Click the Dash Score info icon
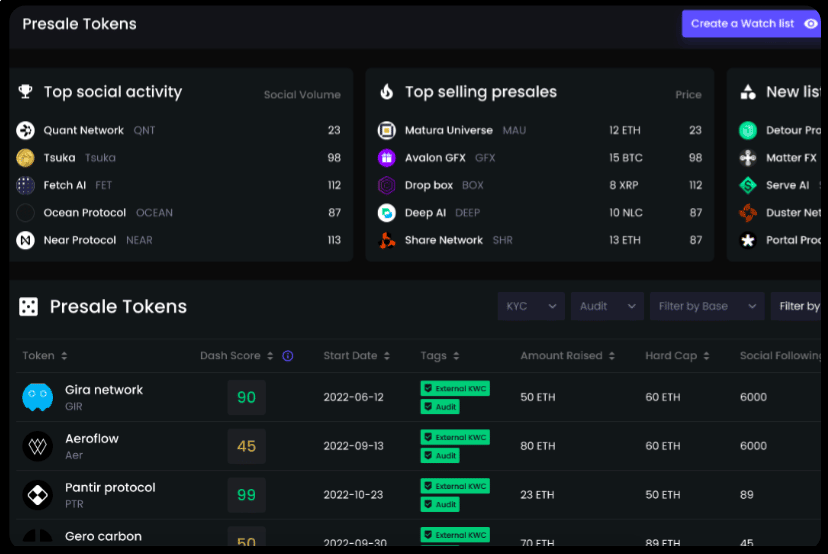 [x=288, y=356]
